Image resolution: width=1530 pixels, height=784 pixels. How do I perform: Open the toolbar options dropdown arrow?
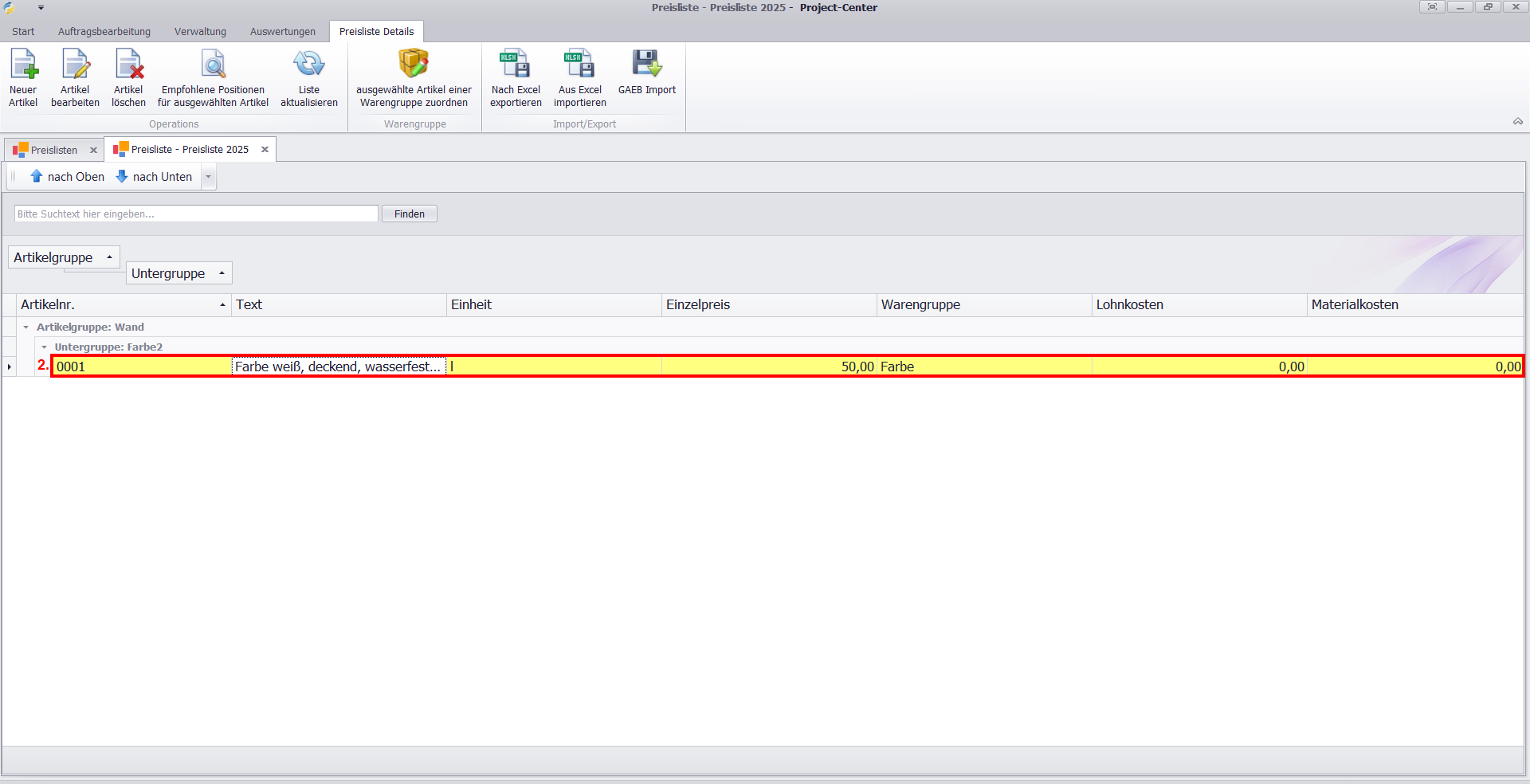click(209, 177)
